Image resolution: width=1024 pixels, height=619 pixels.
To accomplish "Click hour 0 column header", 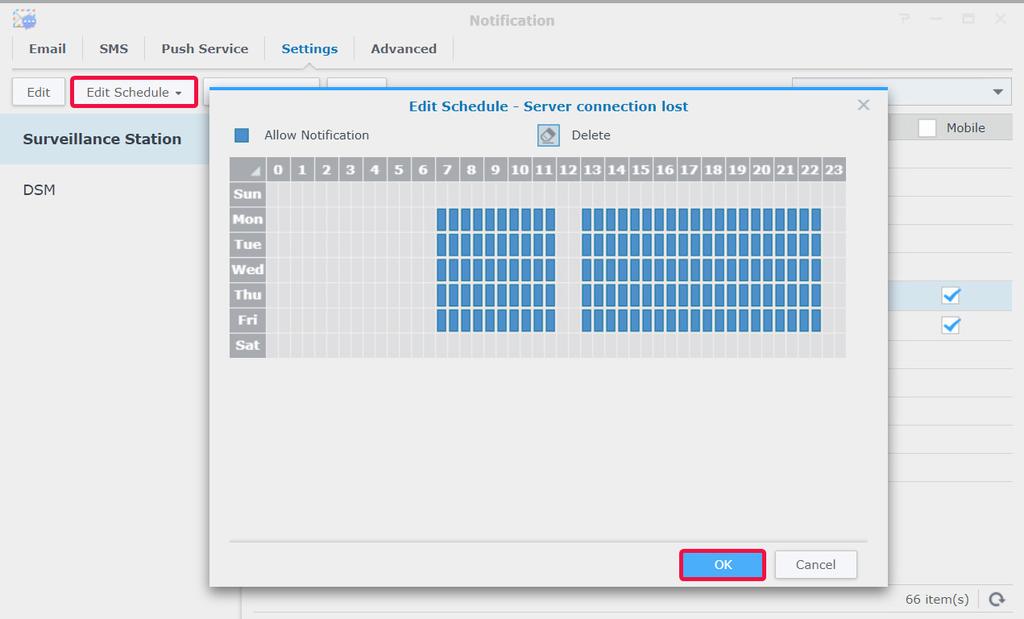I will coord(278,169).
